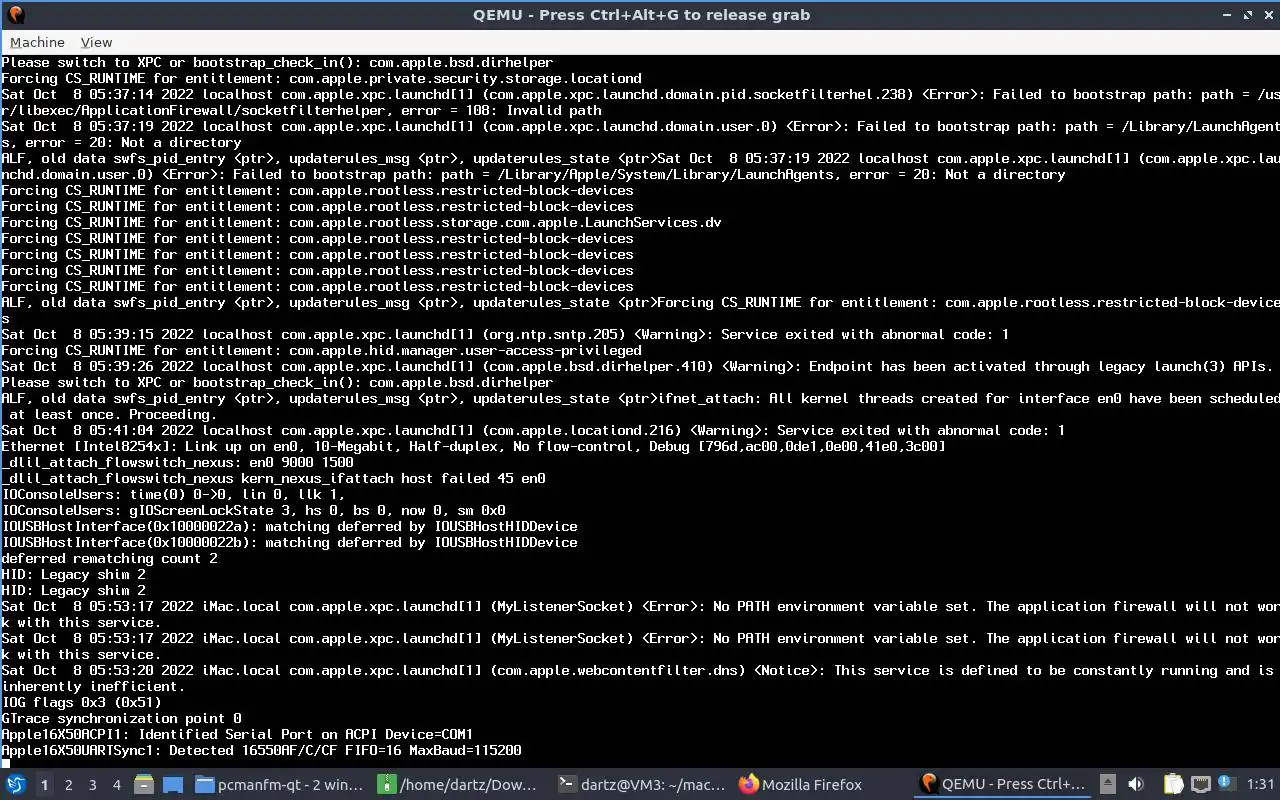This screenshot has width=1280, height=800.
Task: Click the 'socketfilterhel.238' error line
Action: (640, 94)
